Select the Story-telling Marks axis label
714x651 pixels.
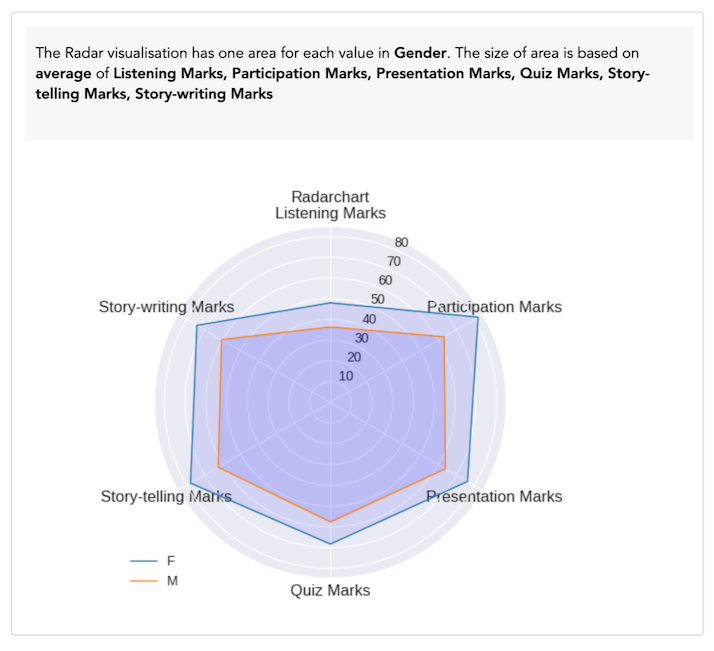pyautogui.click(x=166, y=496)
